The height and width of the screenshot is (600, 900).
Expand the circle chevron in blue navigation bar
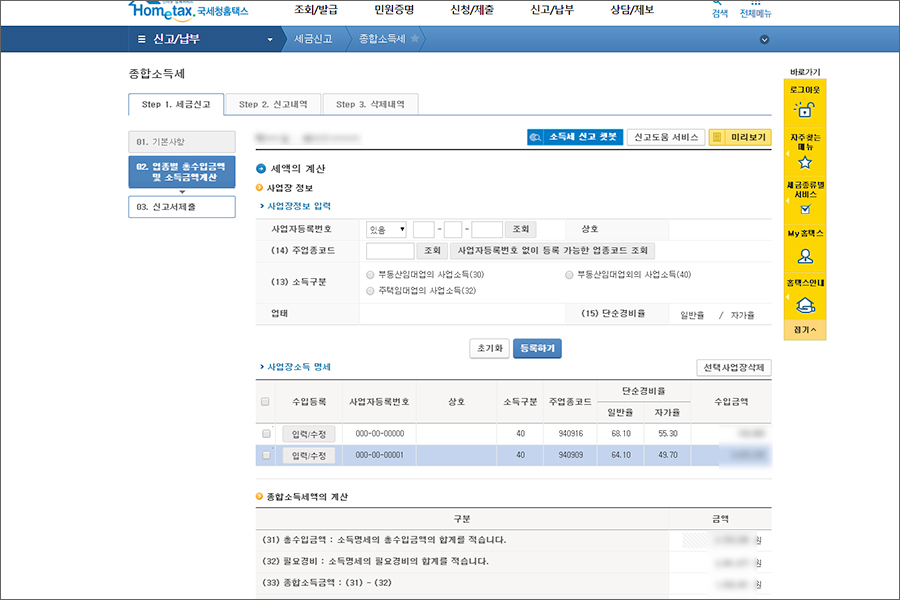(x=764, y=40)
